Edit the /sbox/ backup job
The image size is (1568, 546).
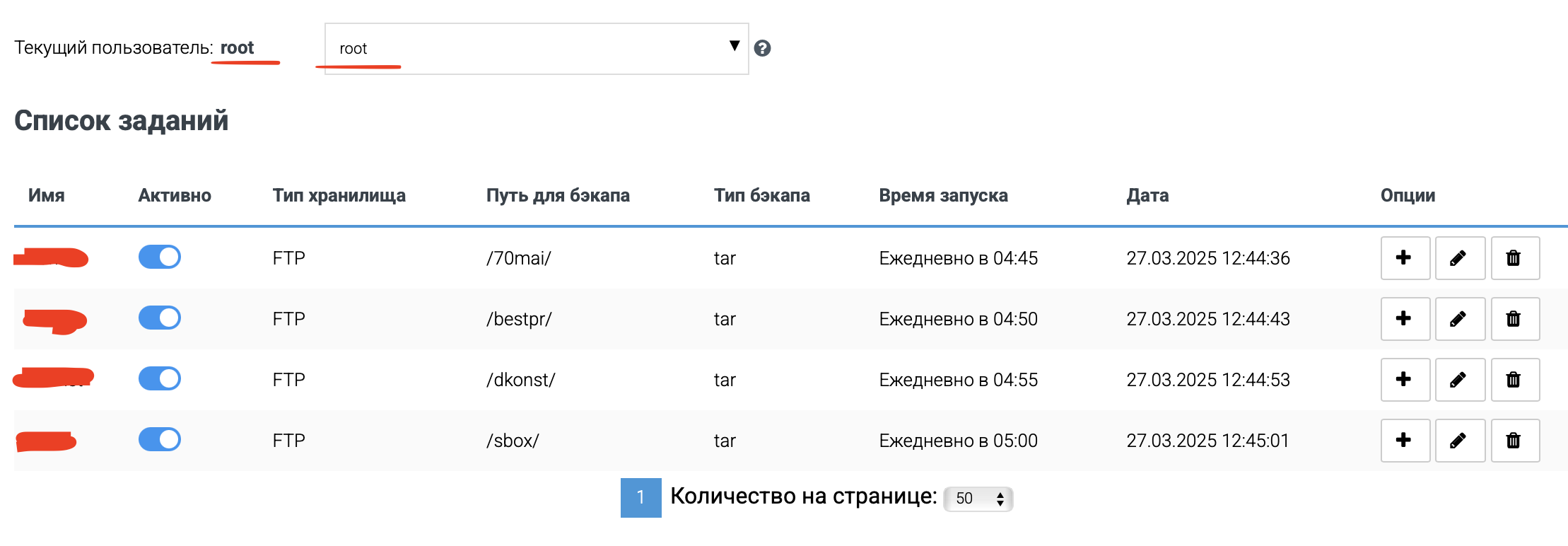pos(1461,441)
